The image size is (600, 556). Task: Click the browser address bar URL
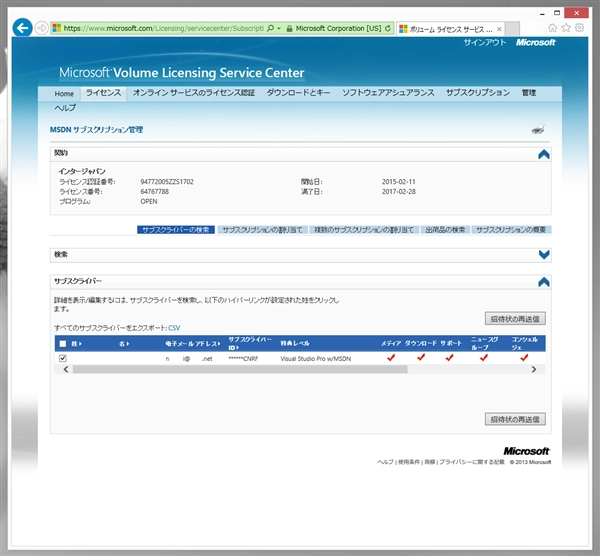click(x=163, y=28)
